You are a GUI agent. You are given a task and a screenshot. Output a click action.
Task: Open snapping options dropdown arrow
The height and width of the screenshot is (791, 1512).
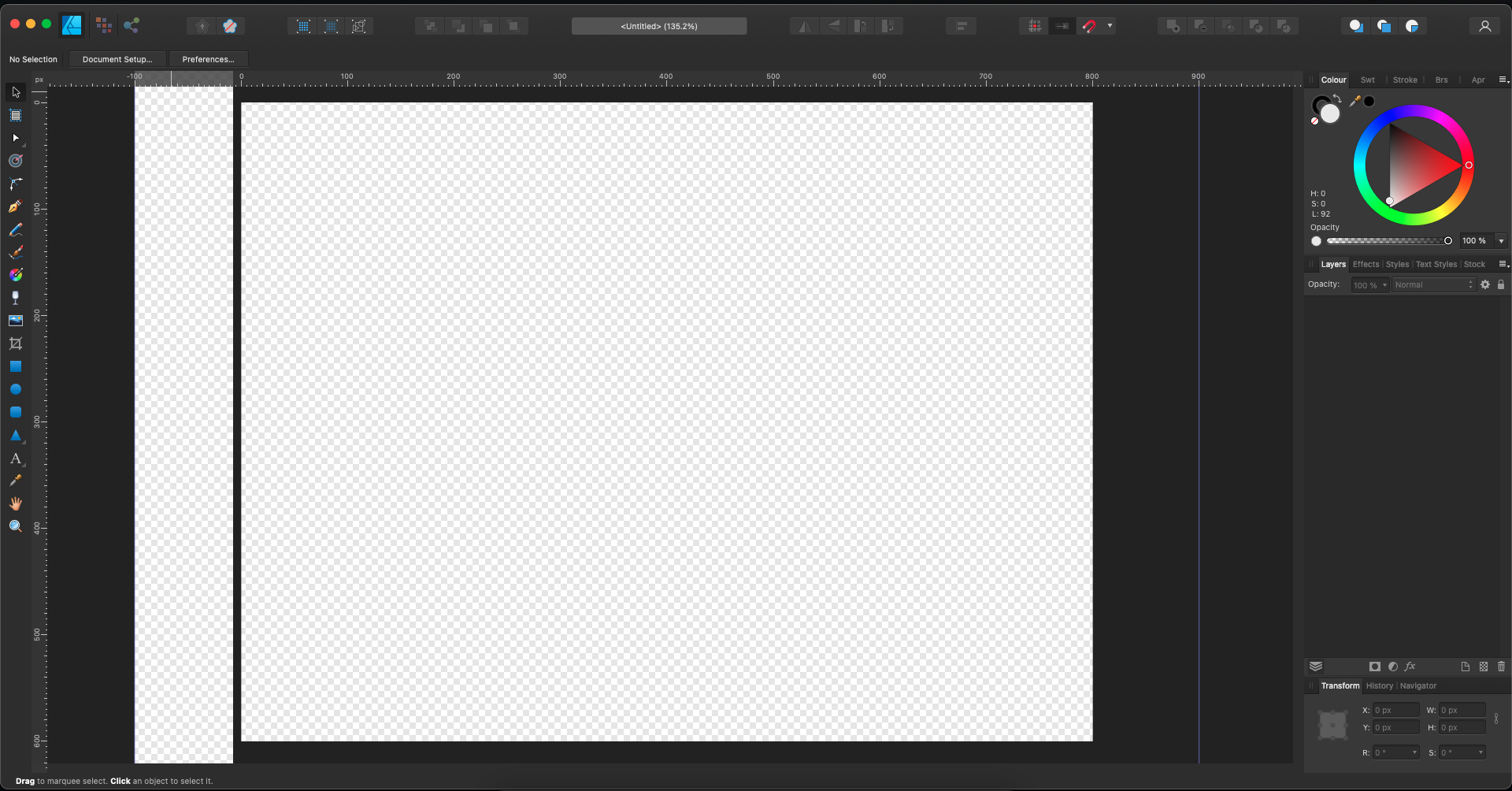tap(1110, 26)
